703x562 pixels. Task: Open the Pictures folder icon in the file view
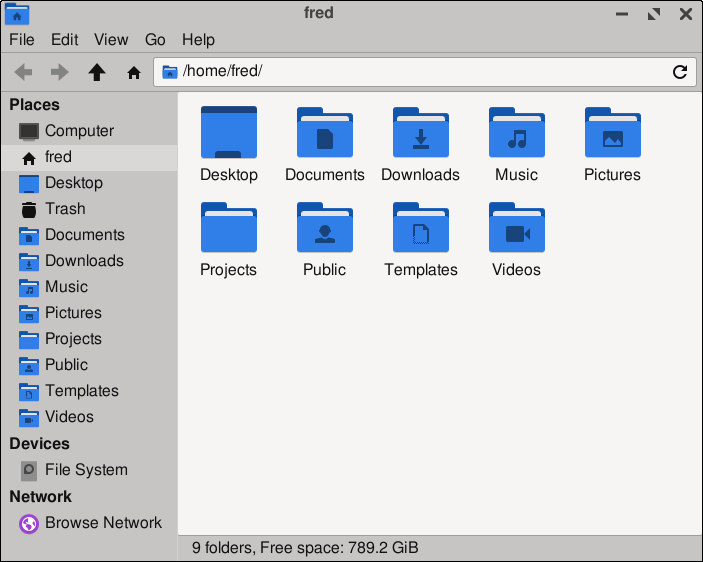[x=612, y=132]
